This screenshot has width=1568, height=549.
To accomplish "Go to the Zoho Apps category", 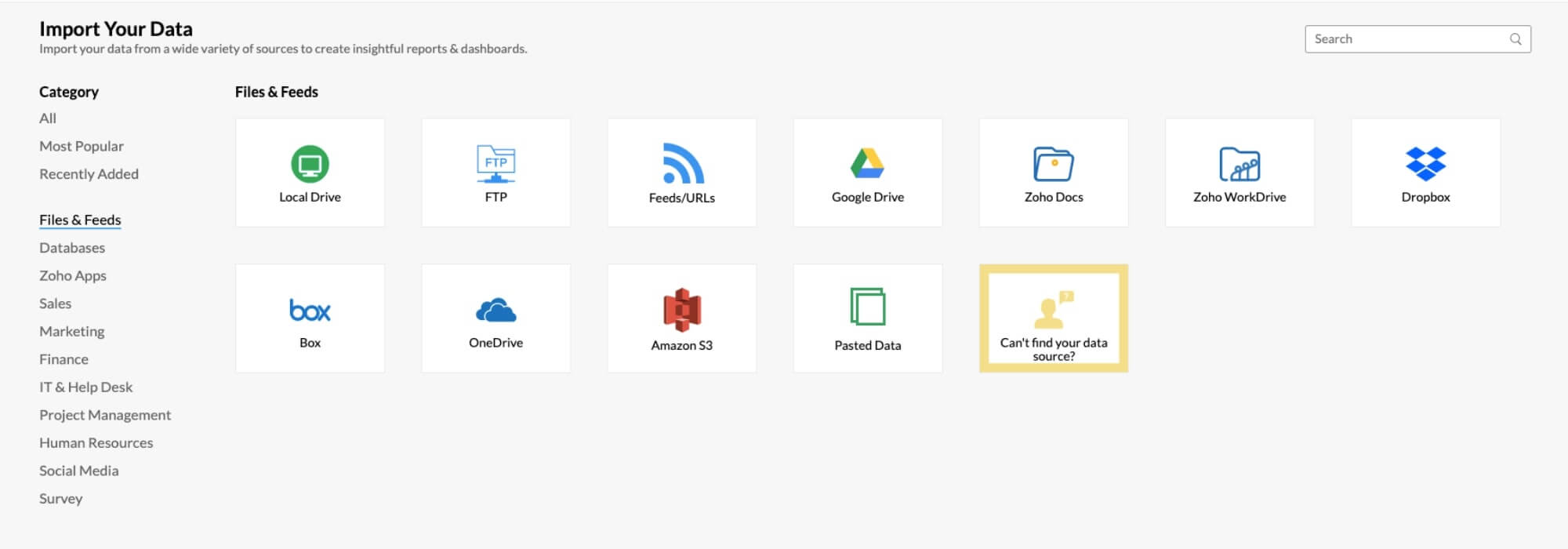I will [x=73, y=276].
